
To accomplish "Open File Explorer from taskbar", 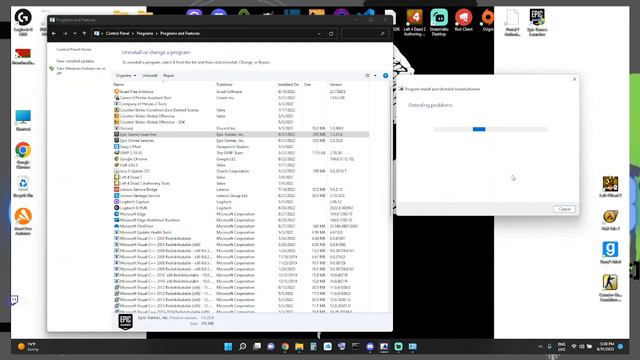I will pyautogui.click(x=299, y=347).
